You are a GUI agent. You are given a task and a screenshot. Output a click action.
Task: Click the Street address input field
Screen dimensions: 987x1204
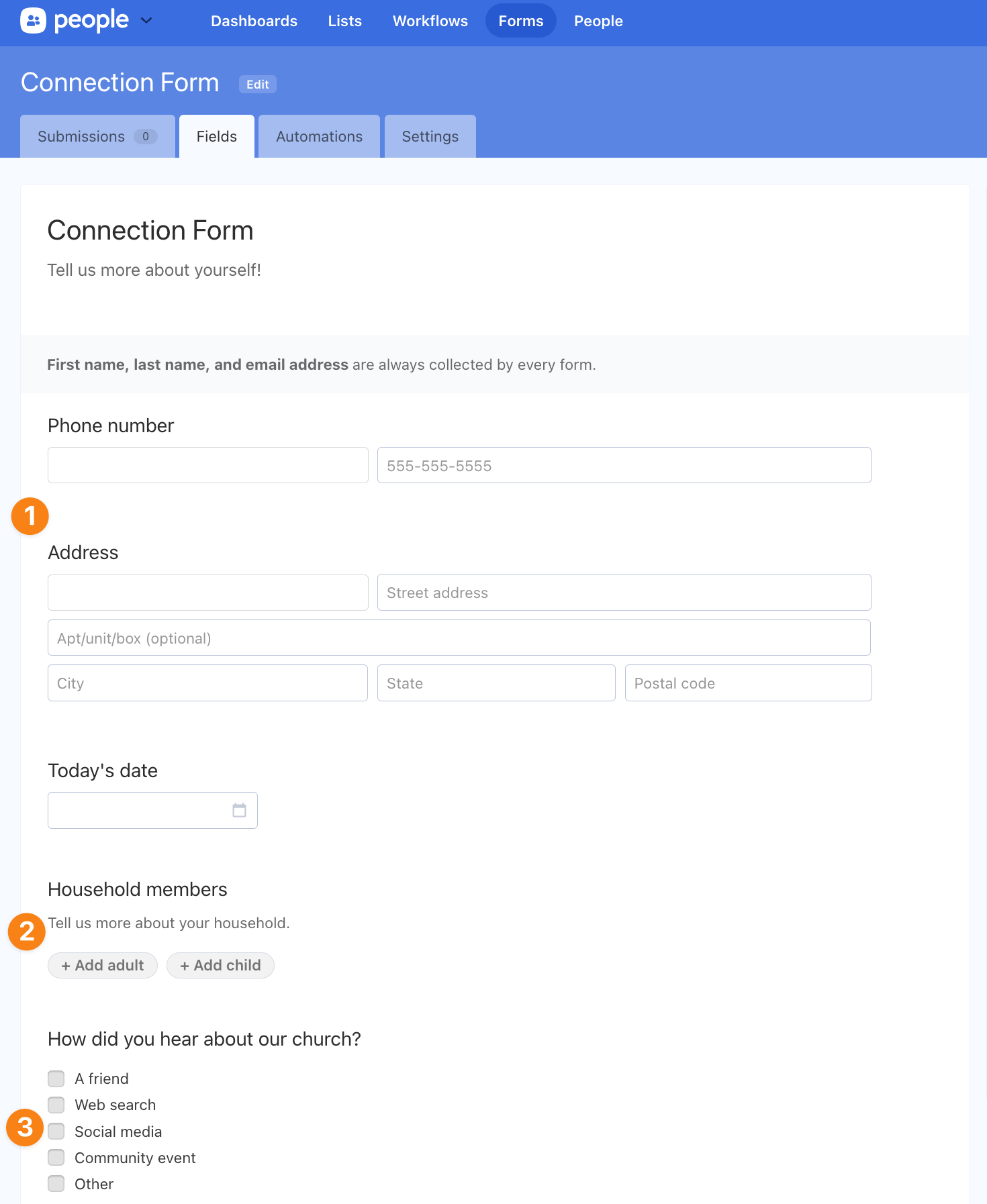tap(624, 593)
